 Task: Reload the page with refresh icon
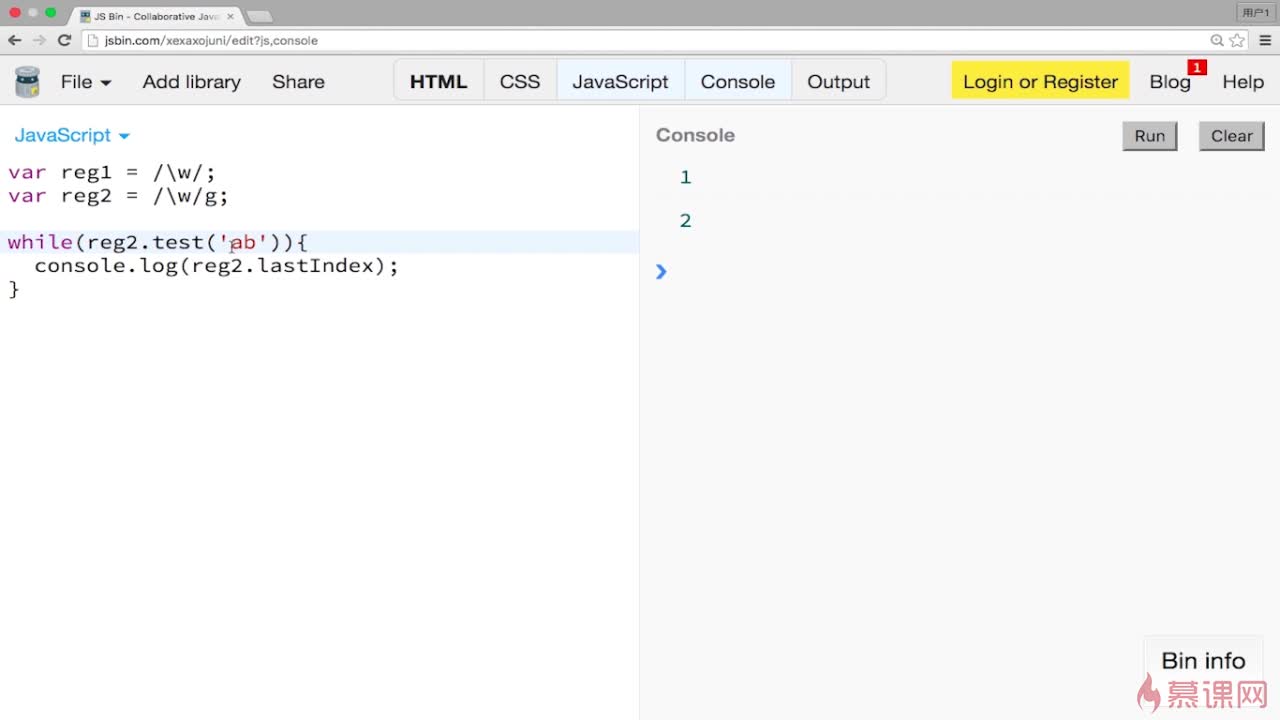pyautogui.click(x=64, y=40)
